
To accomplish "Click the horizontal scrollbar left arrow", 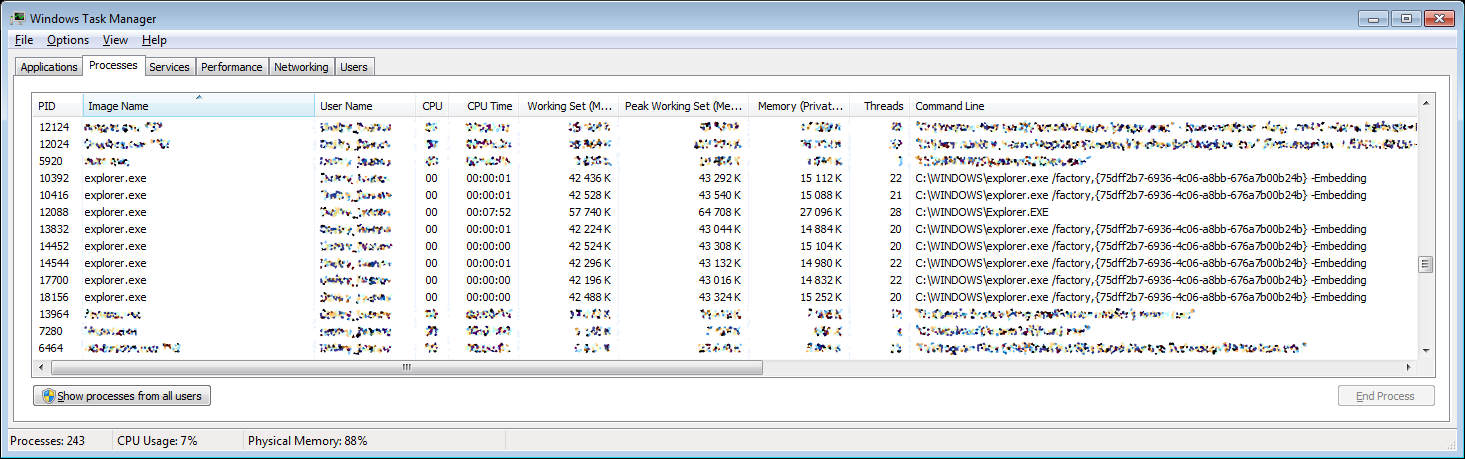I will pyautogui.click(x=42, y=367).
